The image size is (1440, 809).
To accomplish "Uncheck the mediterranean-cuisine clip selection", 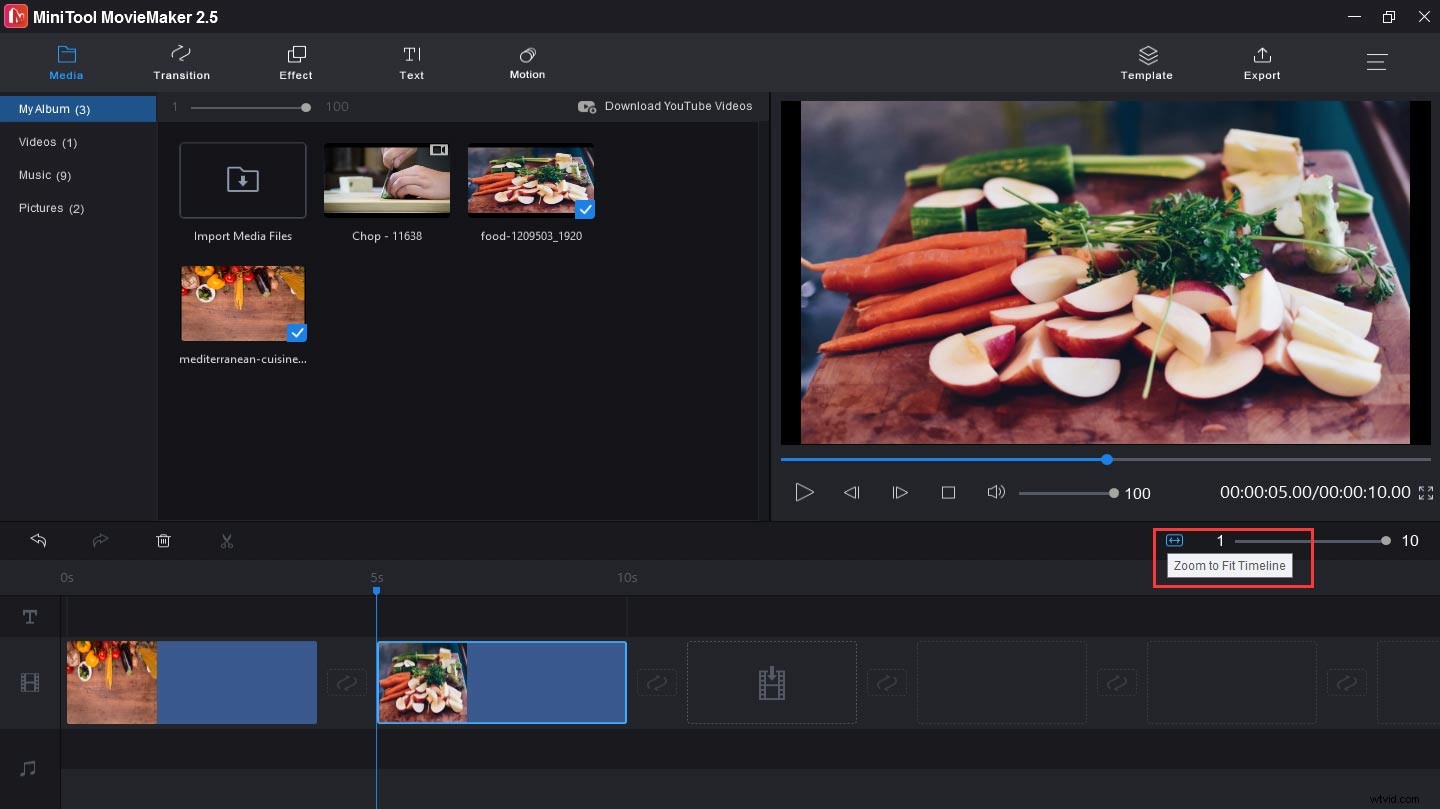I will [296, 333].
